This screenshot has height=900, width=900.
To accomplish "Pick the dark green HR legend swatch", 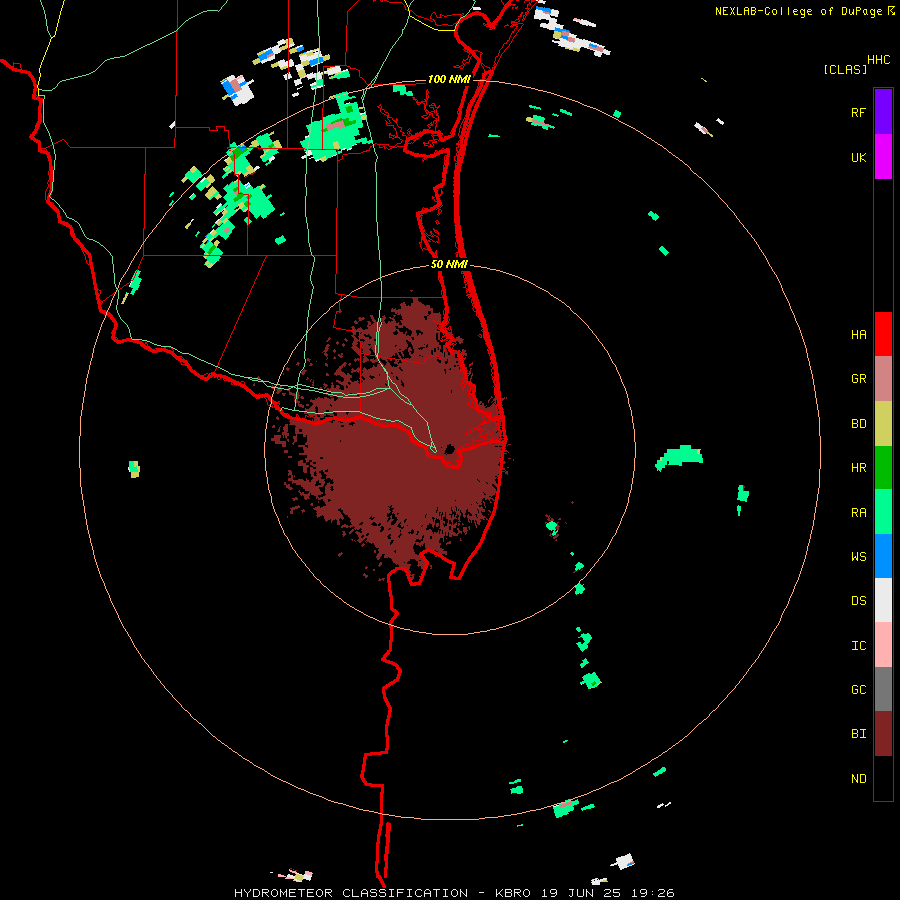I will click(883, 468).
